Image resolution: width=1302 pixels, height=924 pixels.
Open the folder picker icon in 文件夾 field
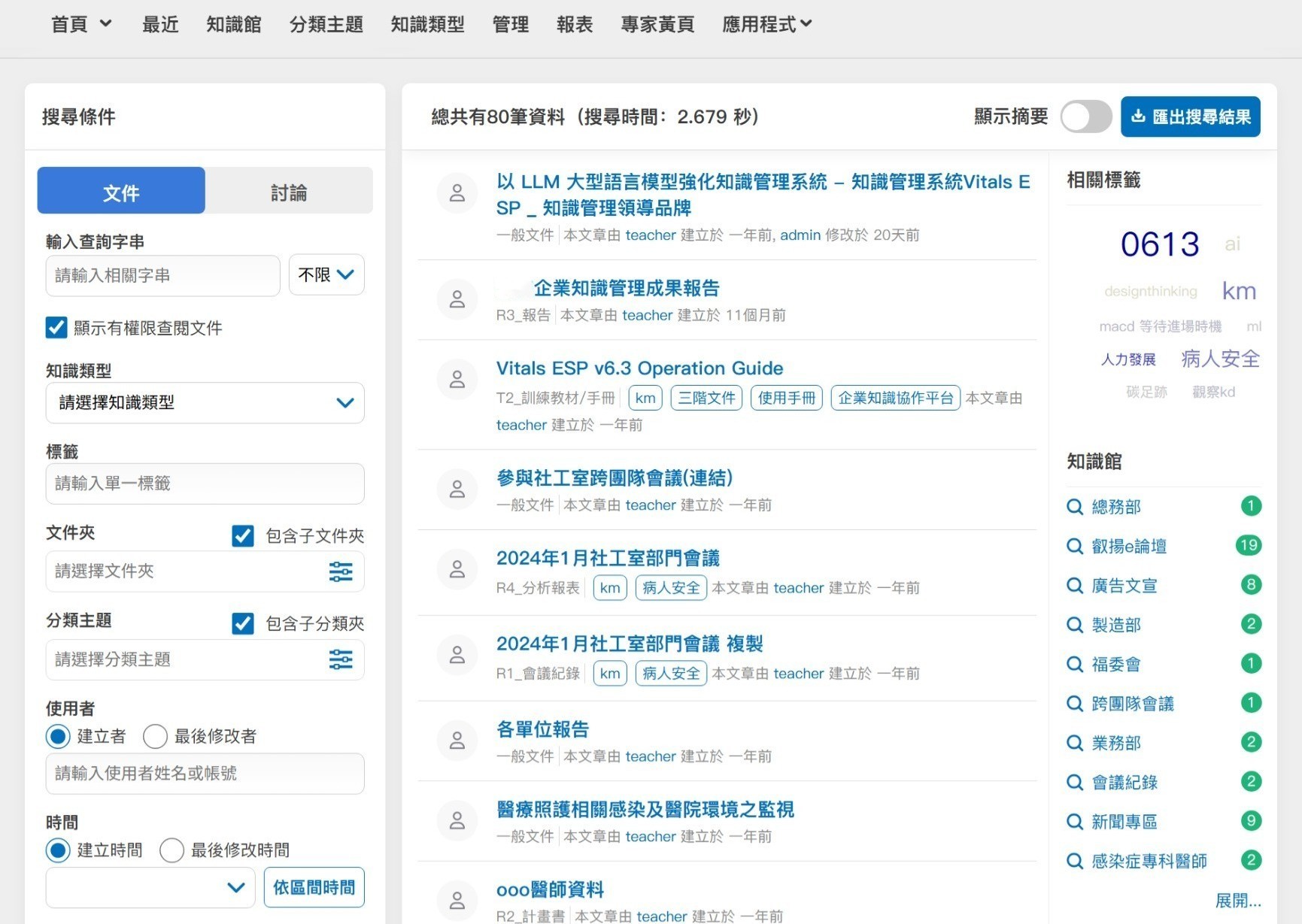coord(341,571)
